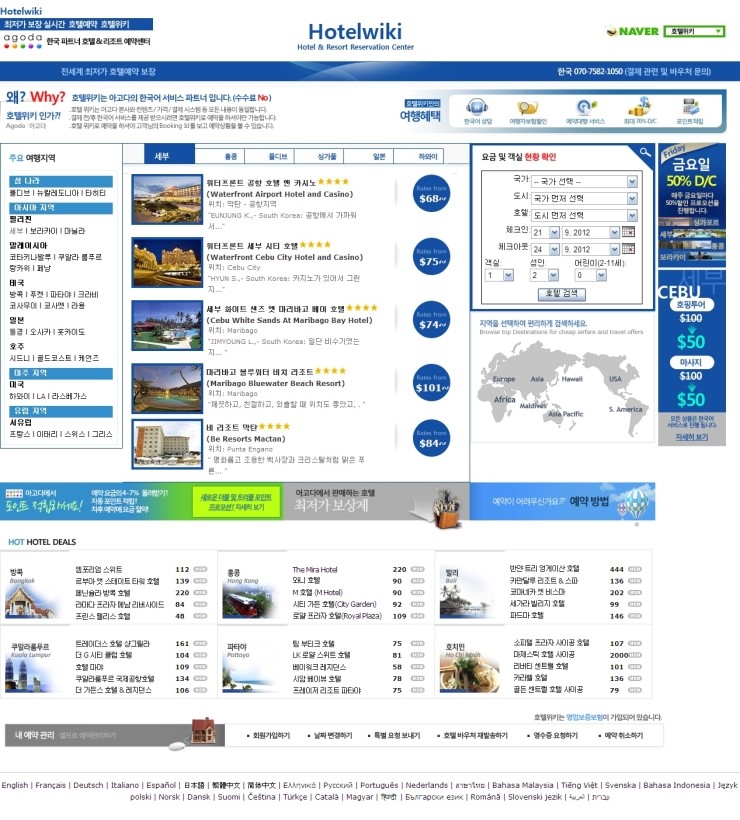Select the 세부 tab
Viewport: 740px width, 820px height.
(169, 155)
